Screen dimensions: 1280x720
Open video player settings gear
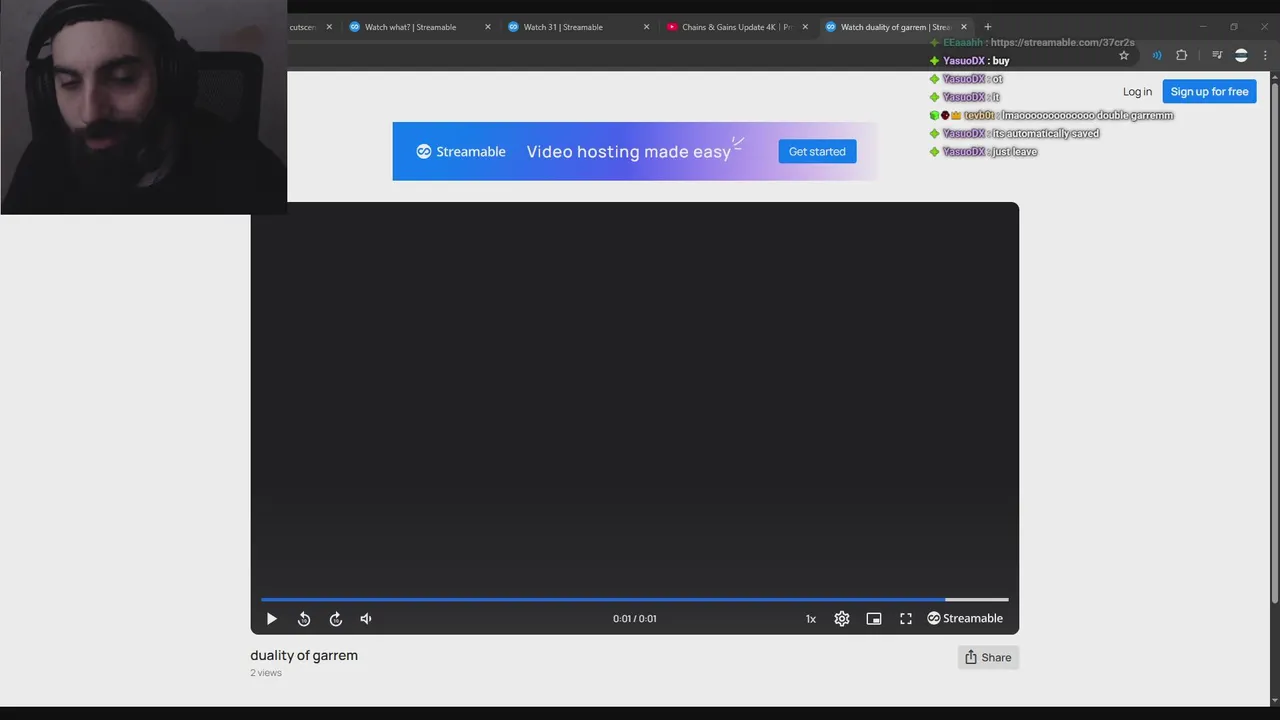coord(842,619)
